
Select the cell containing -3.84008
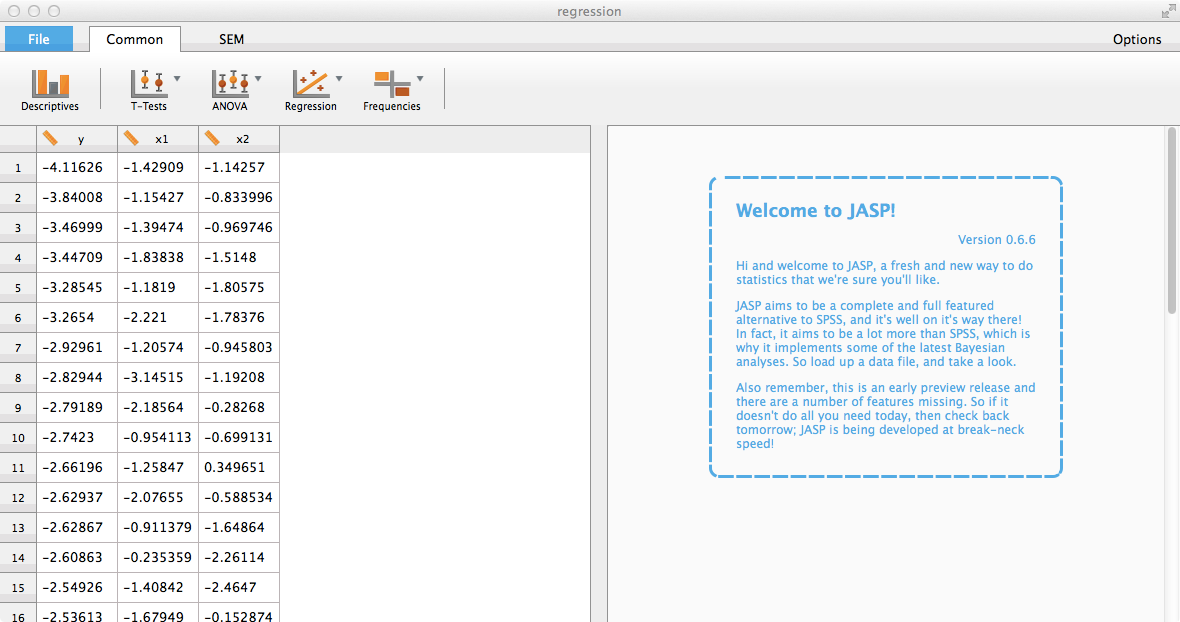point(77,198)
